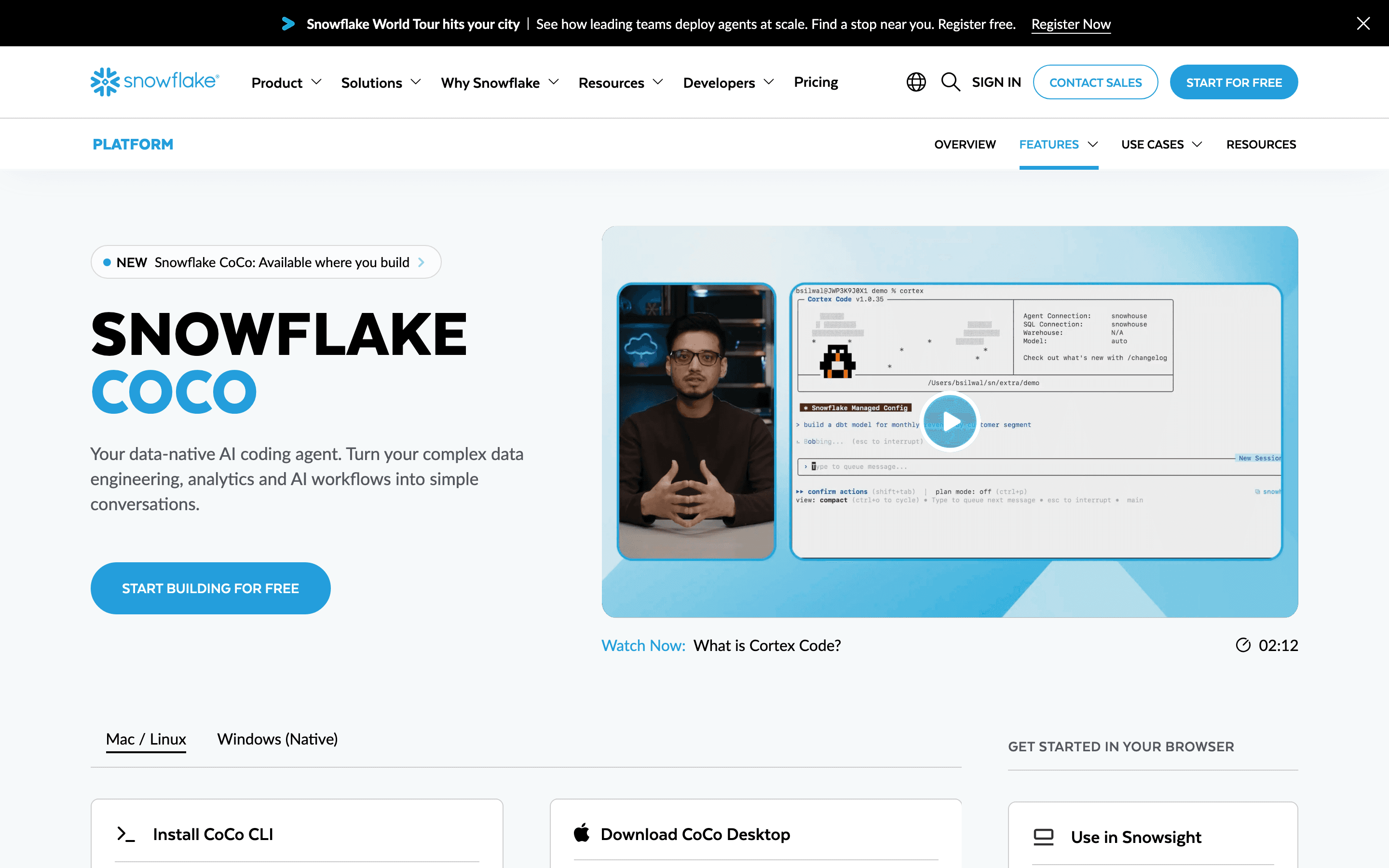Open the language globe selector

(916, 82)
